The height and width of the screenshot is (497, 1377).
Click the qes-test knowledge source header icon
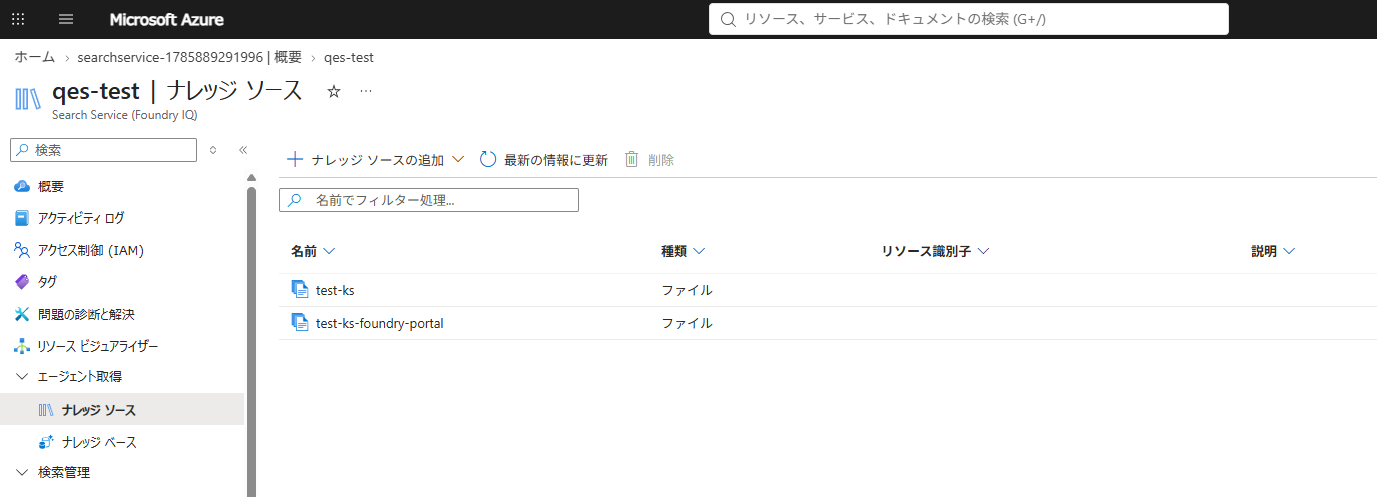(28, 98)
